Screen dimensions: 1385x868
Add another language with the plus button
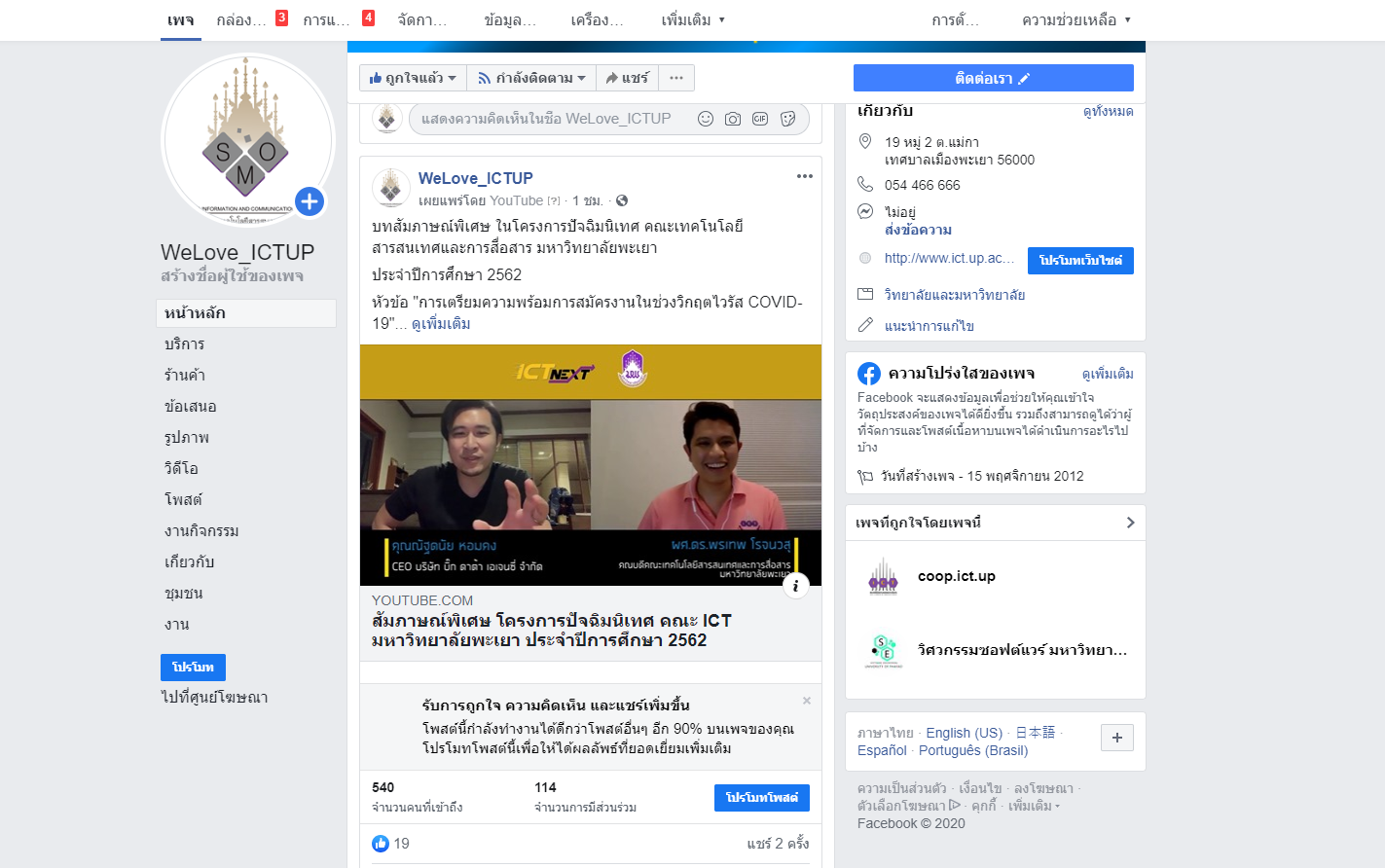point(1117,738)
